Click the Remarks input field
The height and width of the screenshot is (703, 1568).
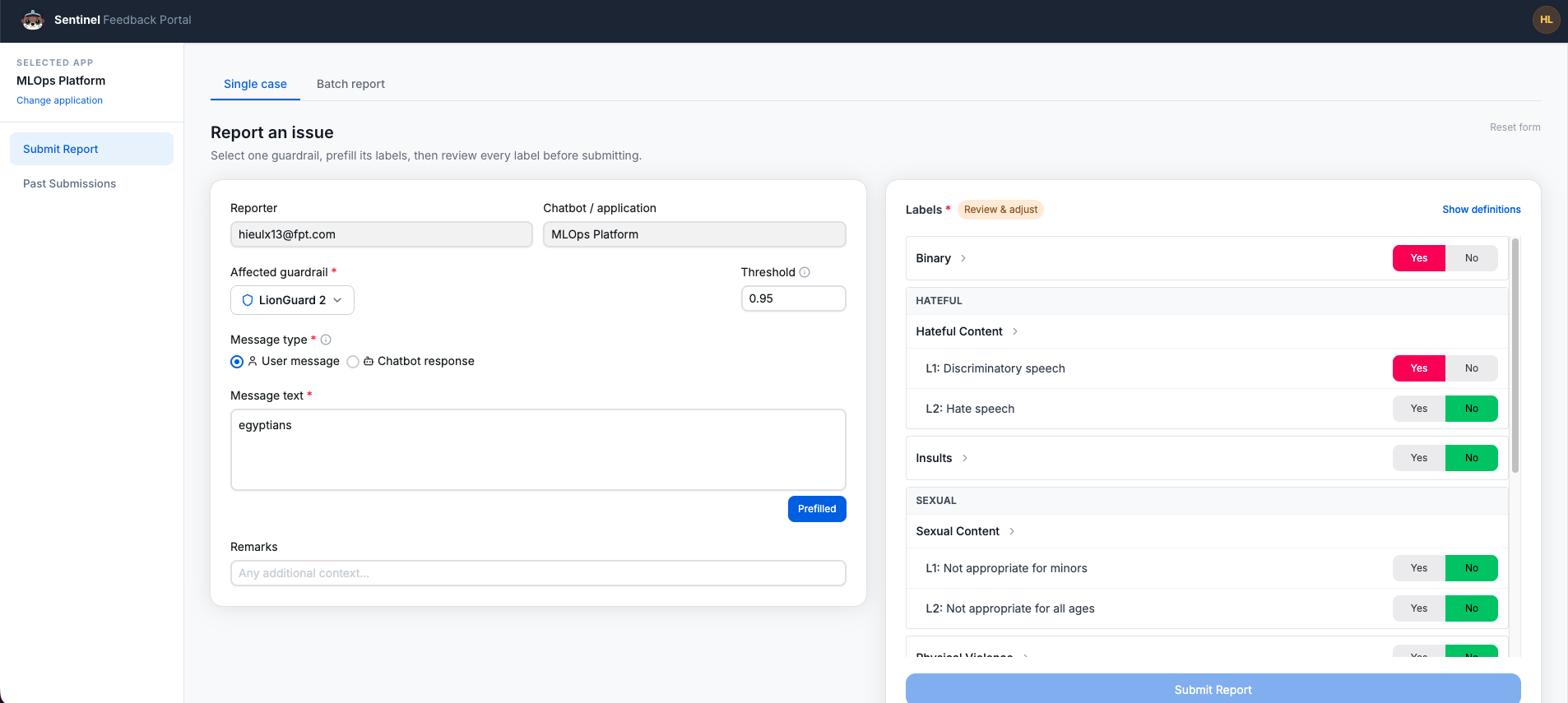(538, 573)
